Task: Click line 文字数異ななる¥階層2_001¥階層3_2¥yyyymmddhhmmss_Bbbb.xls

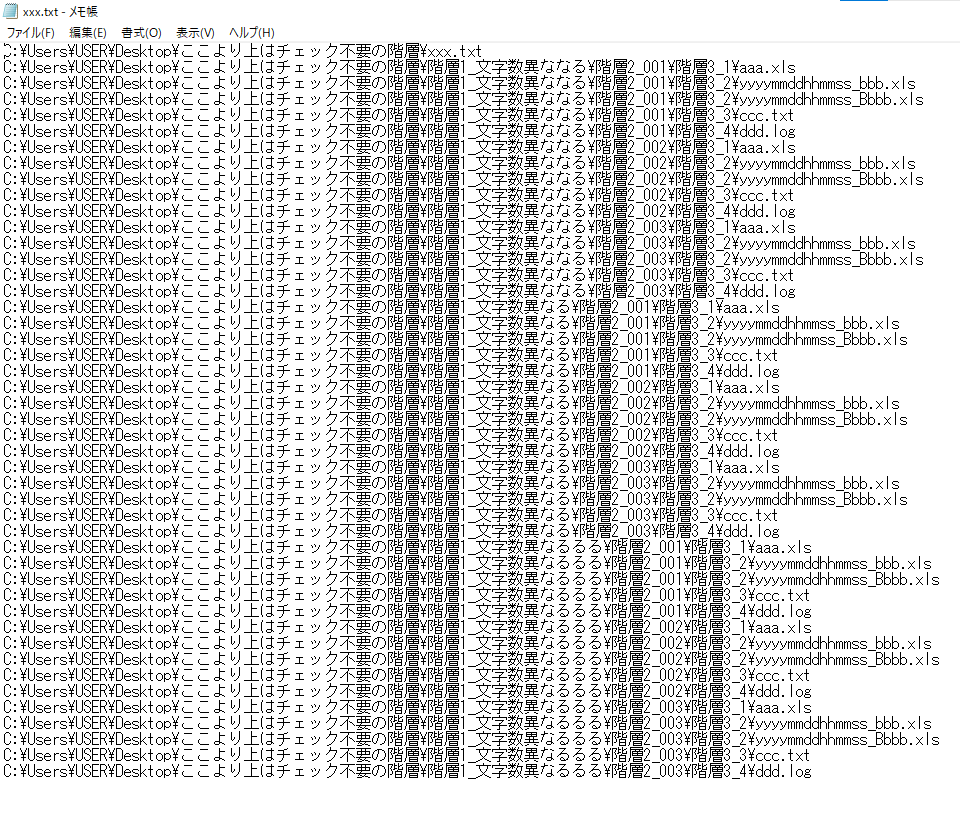Action: (463, 99)
